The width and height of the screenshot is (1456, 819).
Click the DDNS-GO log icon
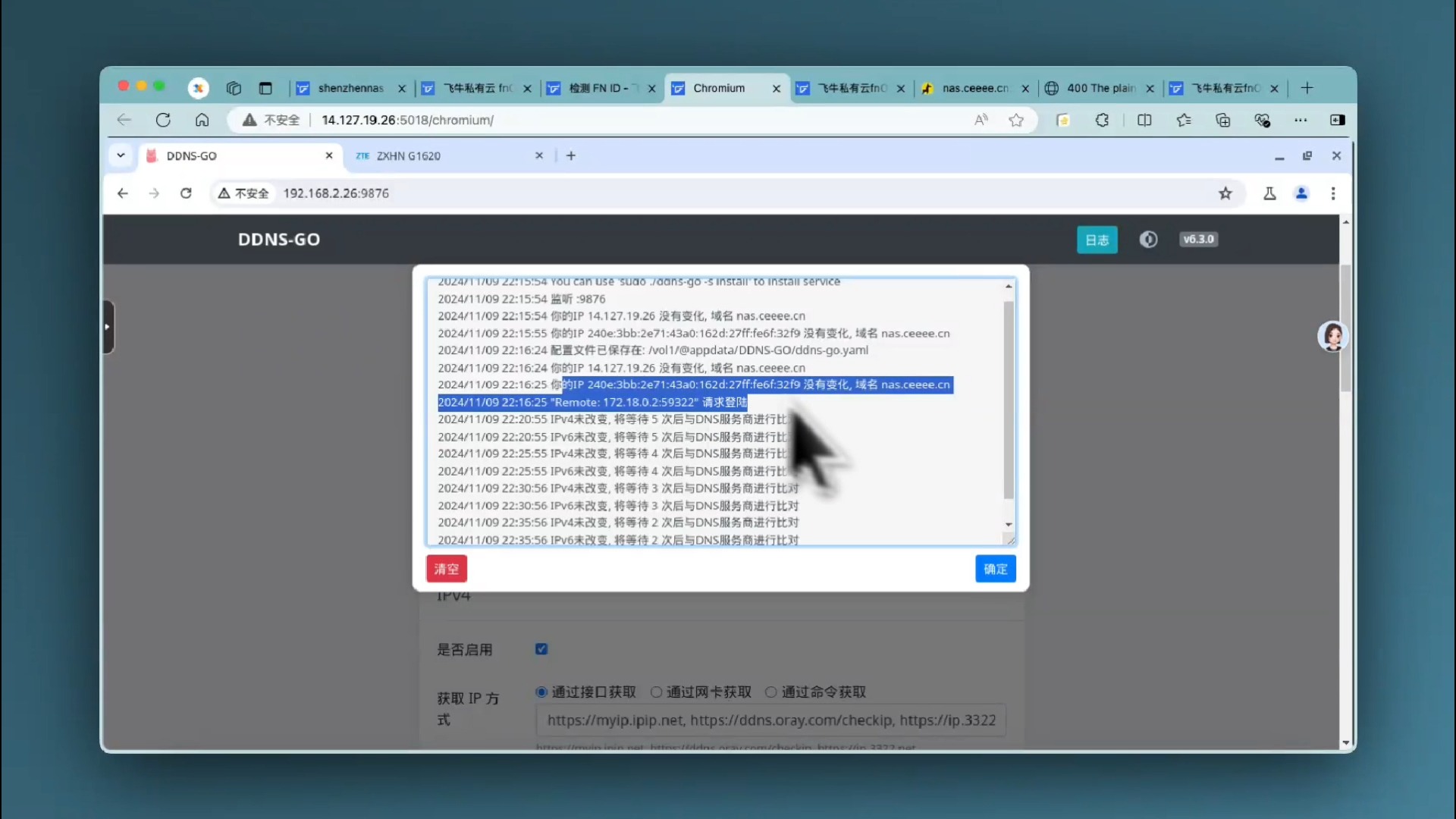click(1096, 239)
